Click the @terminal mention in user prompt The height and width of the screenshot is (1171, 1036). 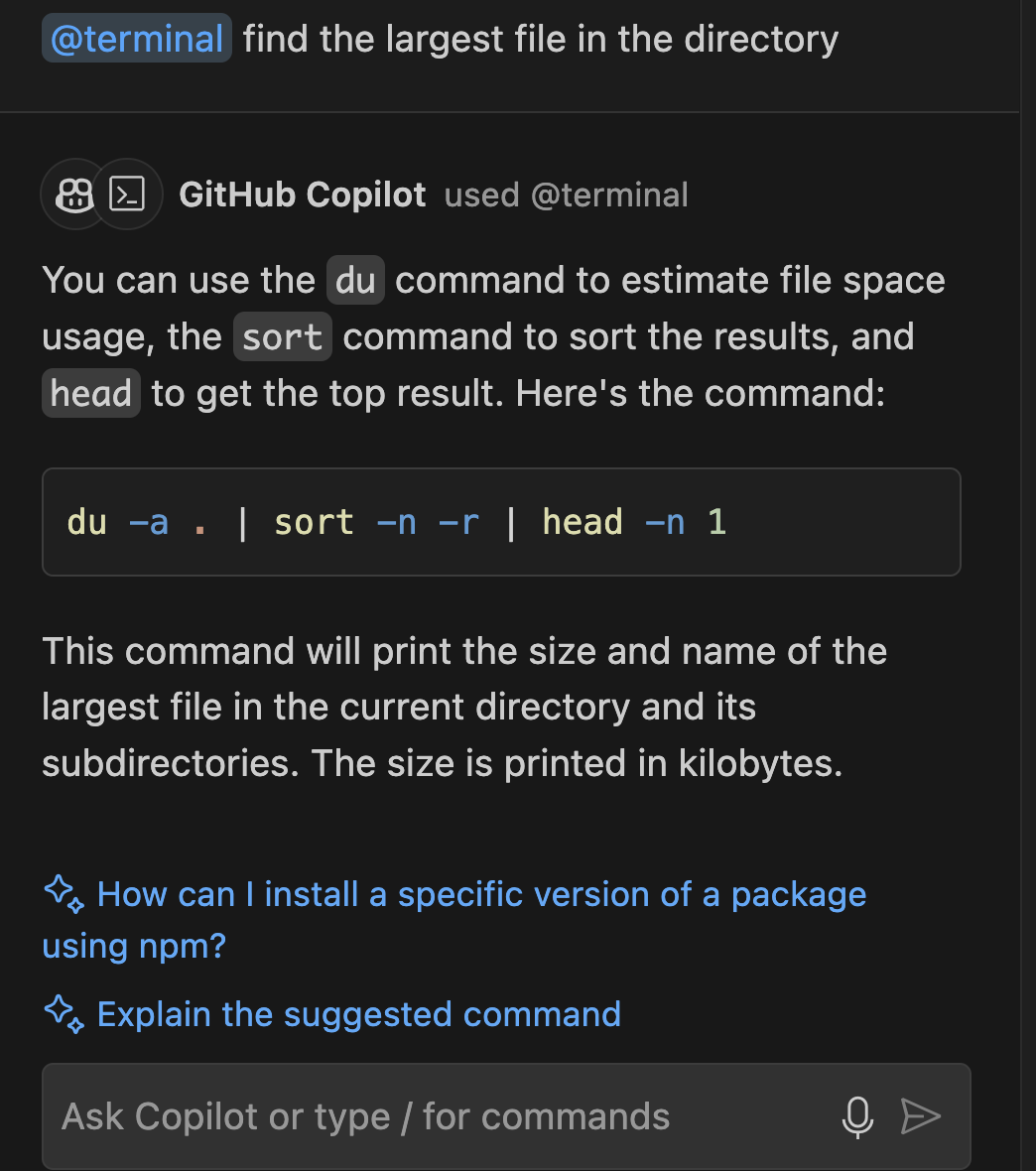click(x=137, y=38)
